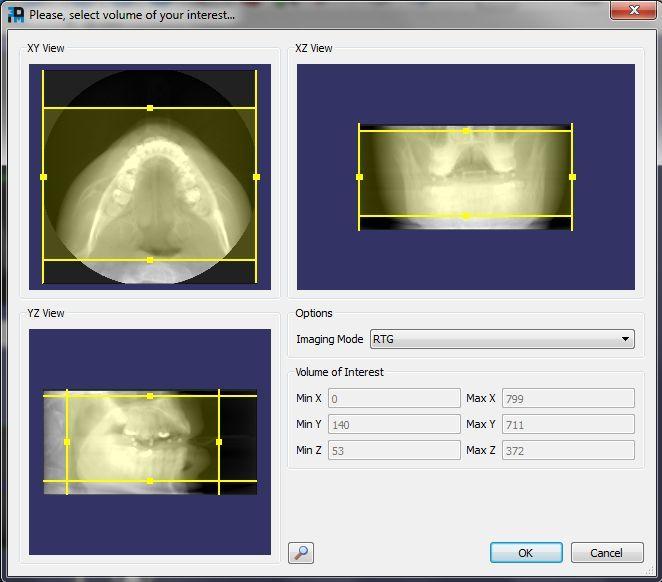Select right boundary handle in XY View
This screenshot has width=662, height=582.
[257, 177]
